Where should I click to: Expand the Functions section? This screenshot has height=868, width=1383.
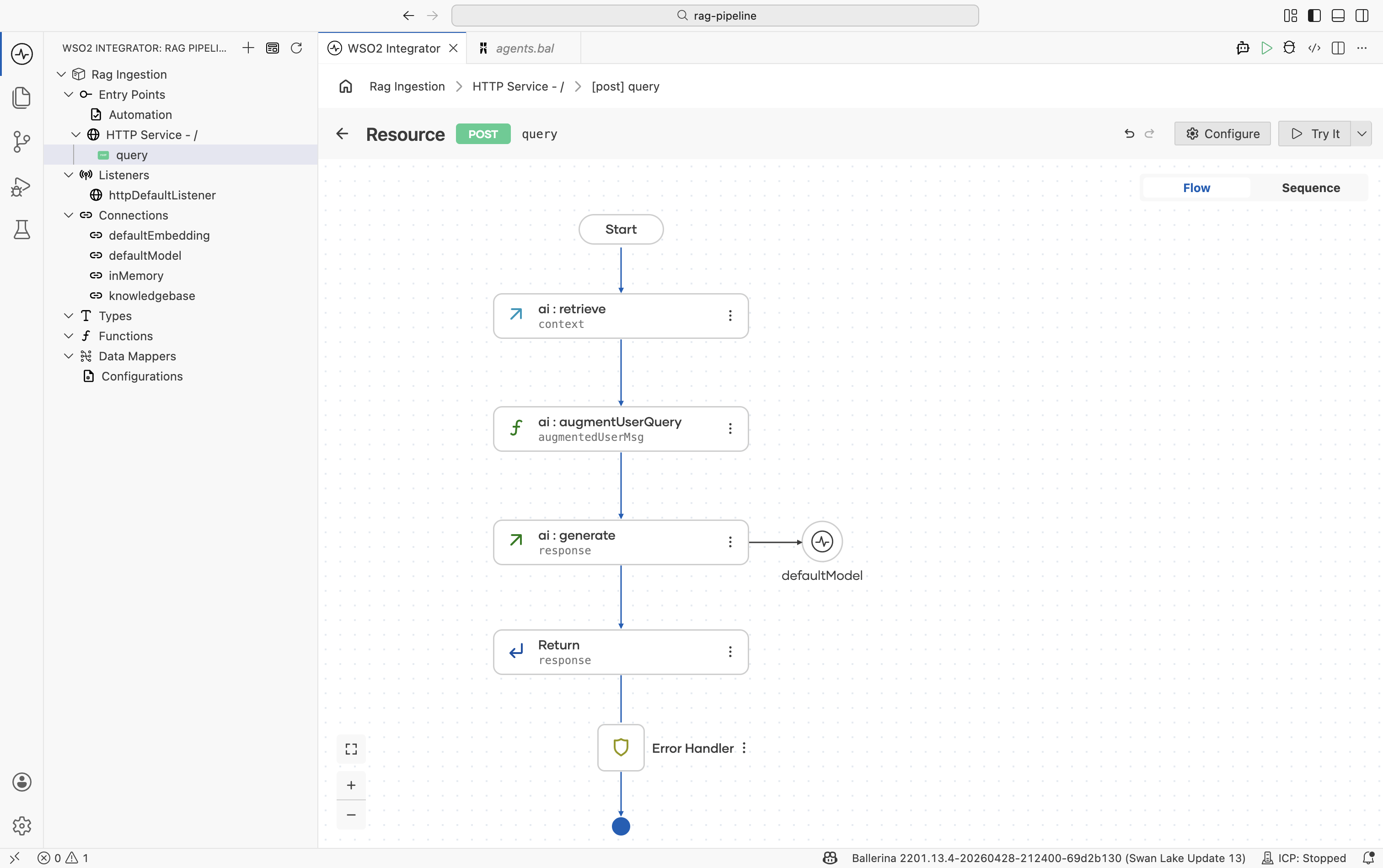pyautogui.click(x=68, y=336)
